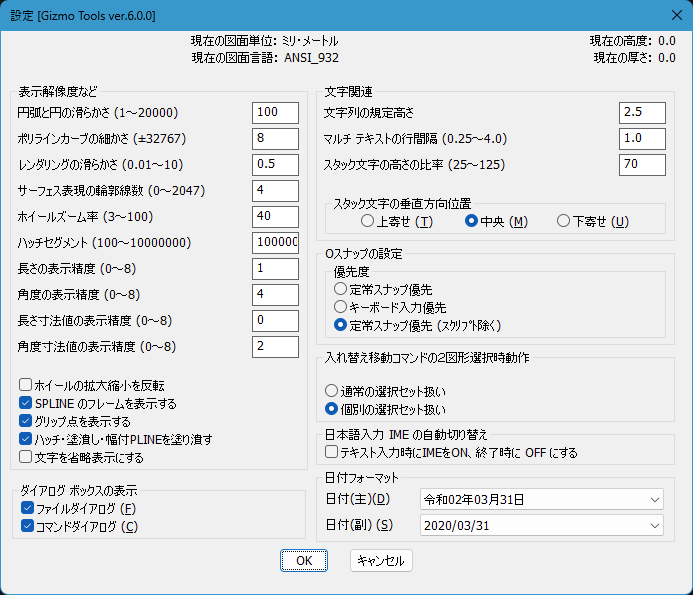Viewport: 693px width, 595px height.
Task: Click the 円弧と円の滑らかさ input field
Action: coord(275,112)
